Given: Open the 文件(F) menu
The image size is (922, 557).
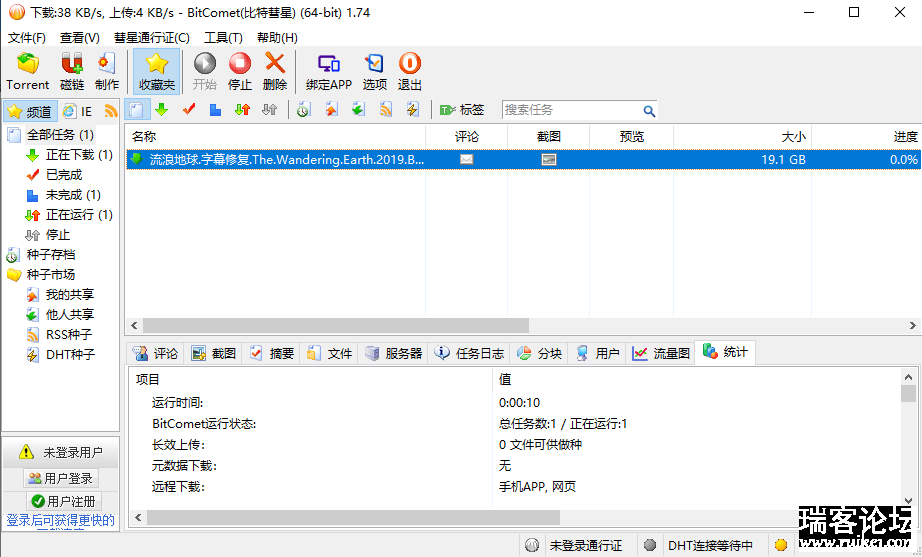Looking at the screenshot, I should [26, 38].
